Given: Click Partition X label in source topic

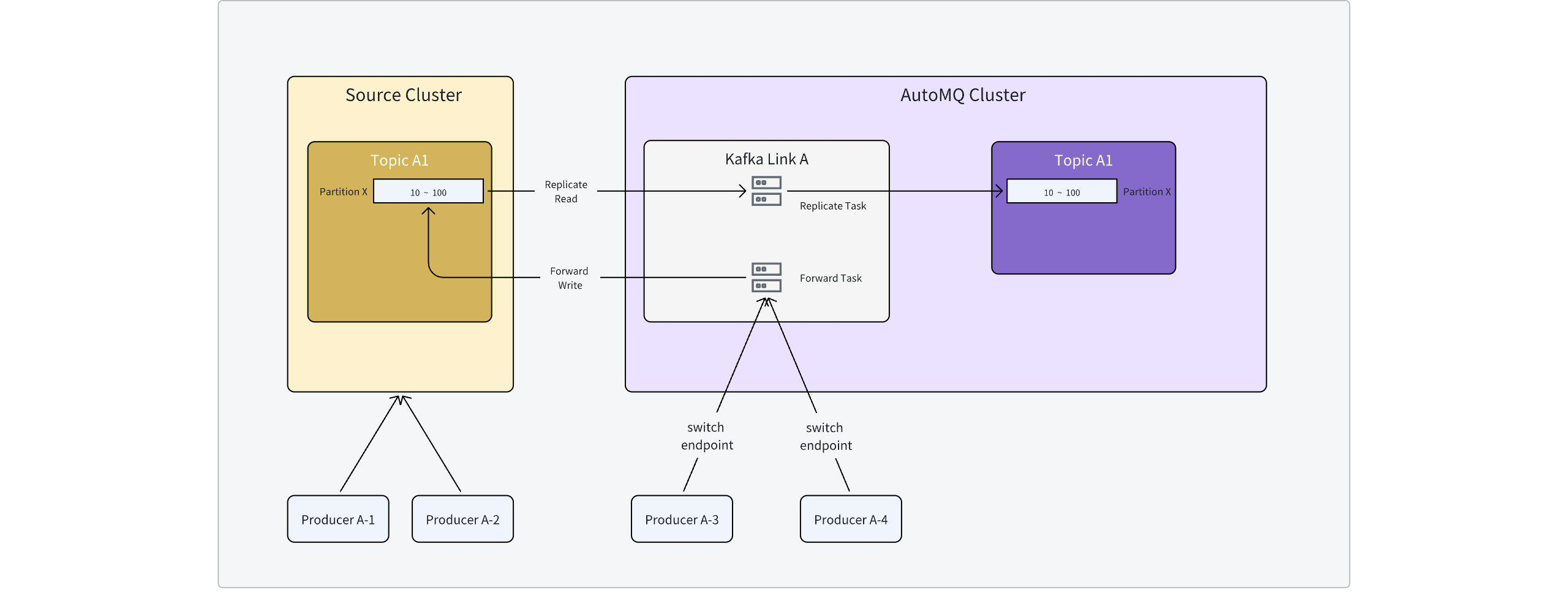Looking at the screenshot, I should click(343, 192).
